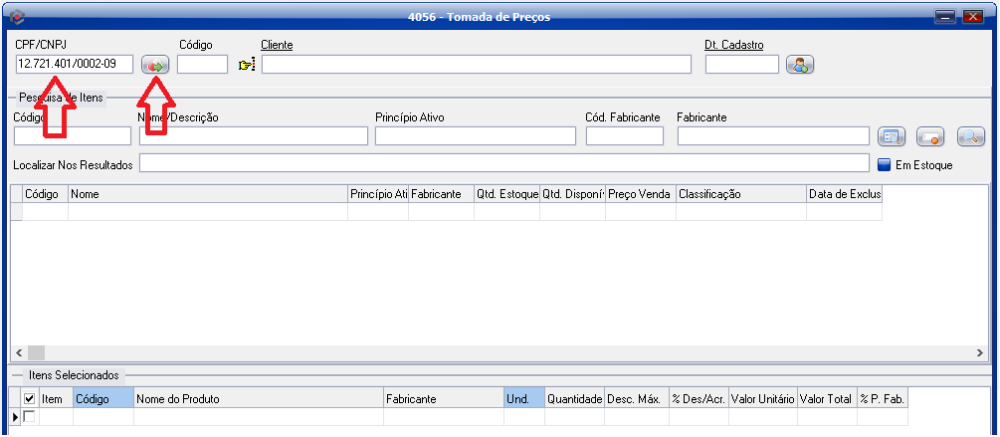This screenshot has height=437, width=1000.
Task: Click the Und. column header in selected items
Action: coord(523,399)
